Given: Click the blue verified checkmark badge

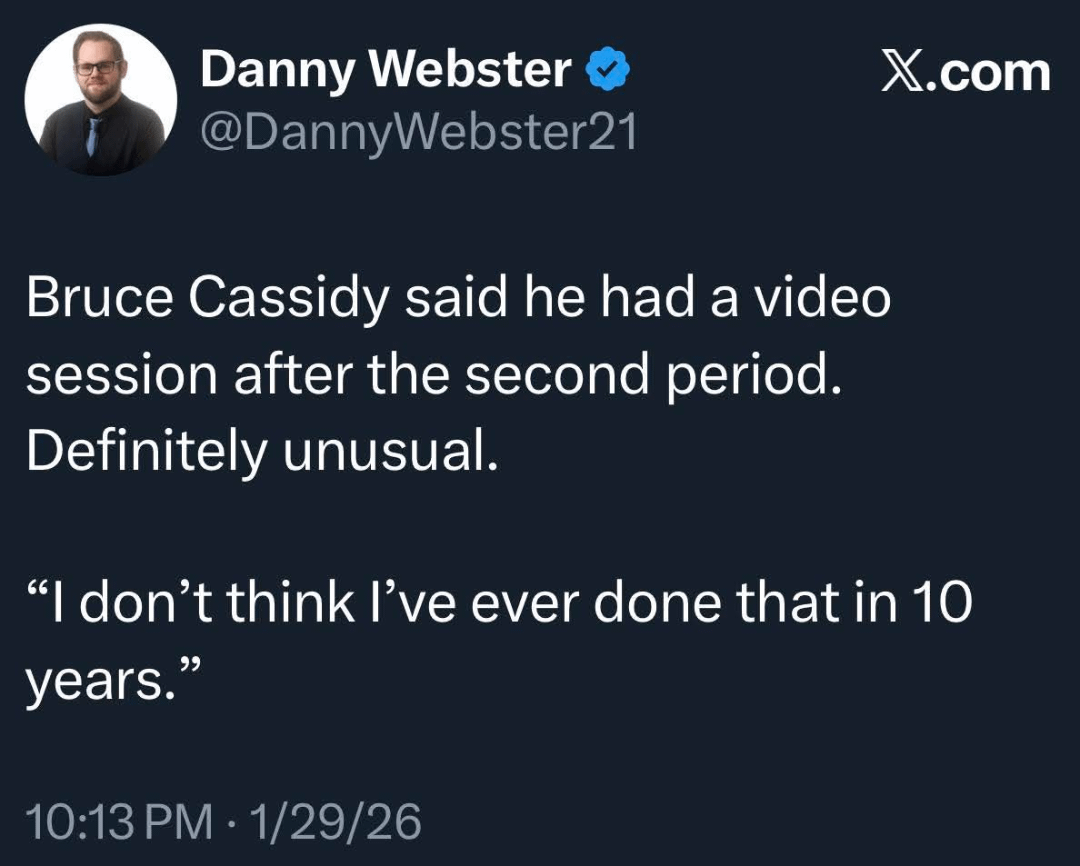Looking at the screenshot, I should tap(607, 72).
